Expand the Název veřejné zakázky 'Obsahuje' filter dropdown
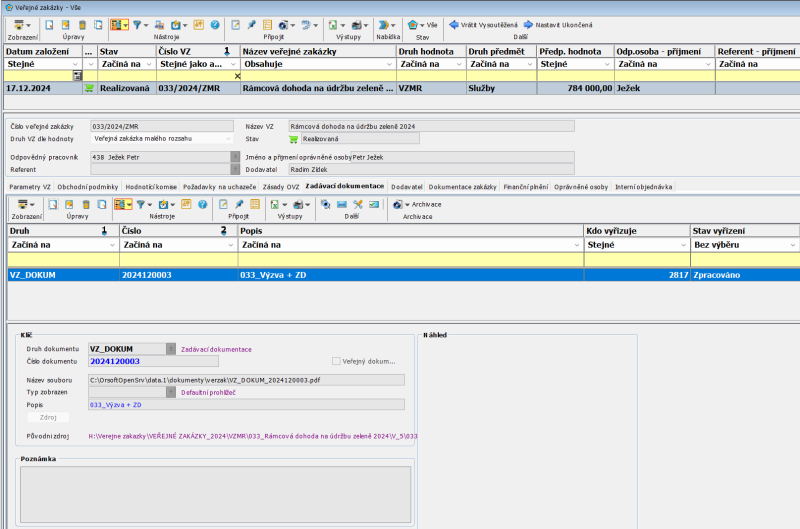This screenshot has width=800, height=529. click(x=388, y=64)
